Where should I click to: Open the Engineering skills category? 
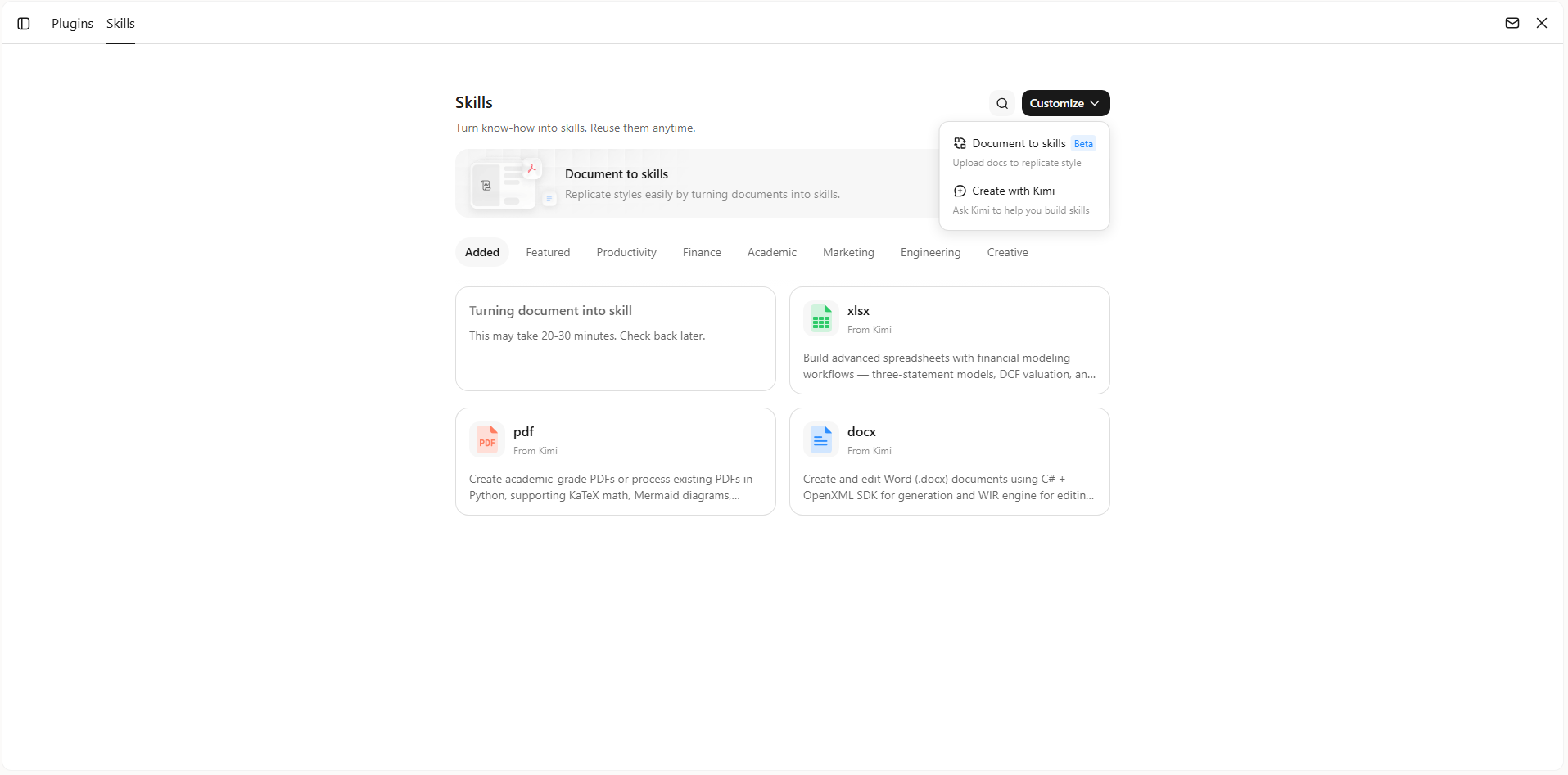(930, 252)
